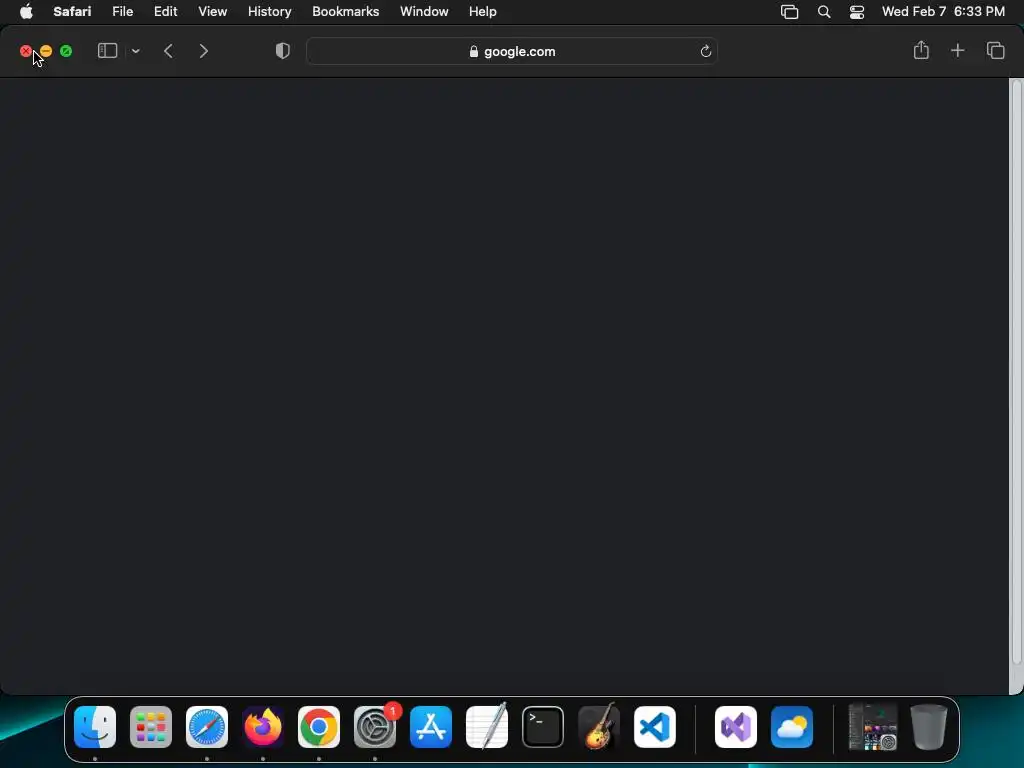This screenshot has width=1024, height=768.
Task: Close the Safari window with red button
Action: 25,51
